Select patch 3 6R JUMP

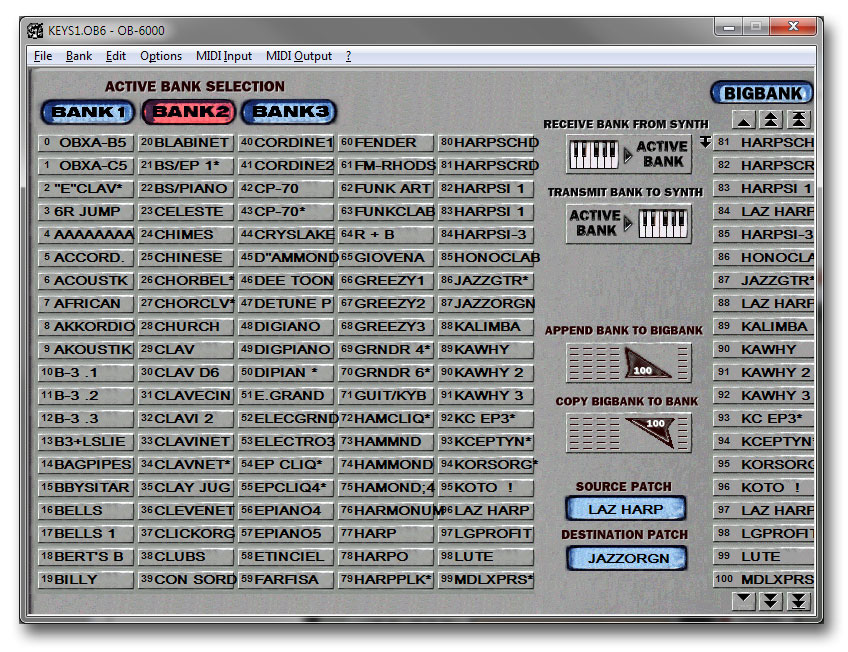coord(85,211)
